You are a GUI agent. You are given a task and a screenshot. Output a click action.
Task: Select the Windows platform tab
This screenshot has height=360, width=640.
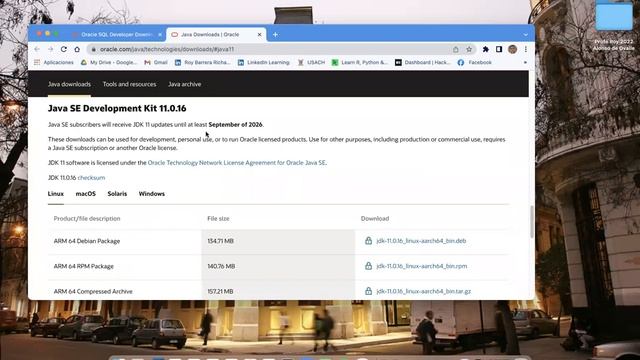click(152, 194)
